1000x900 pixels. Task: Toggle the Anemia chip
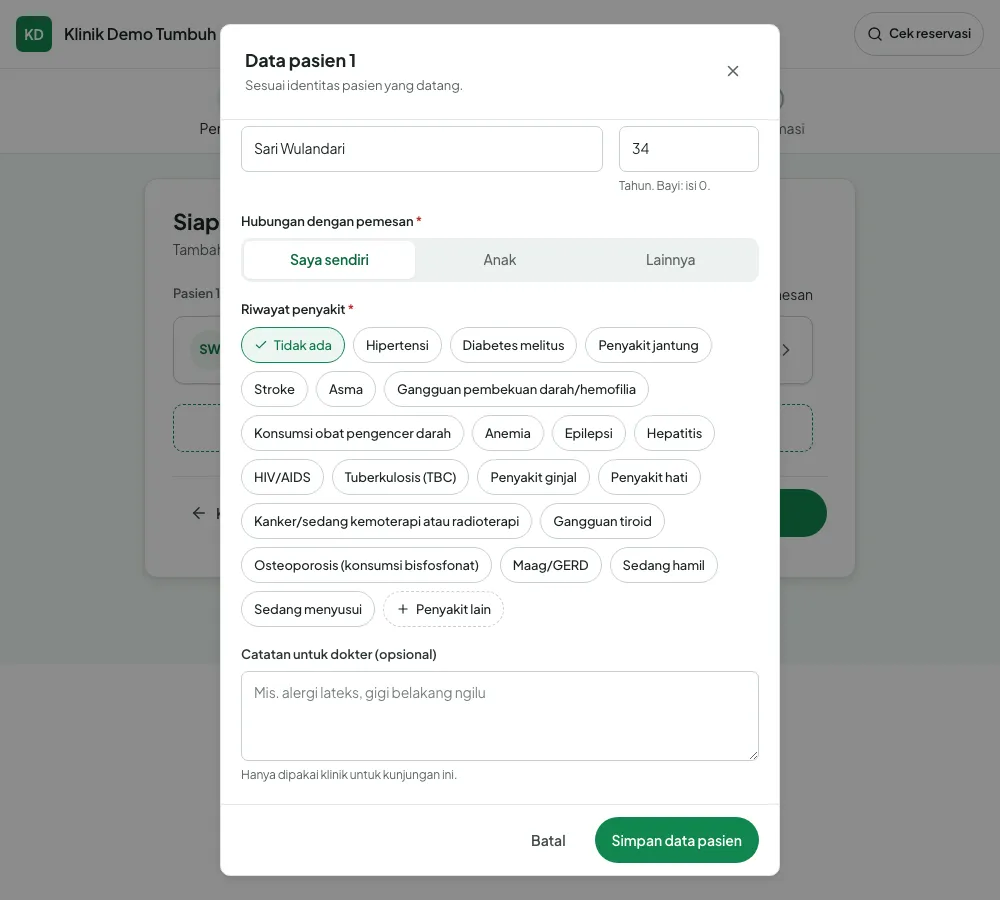pyautogui.click(x=508, y=433)
